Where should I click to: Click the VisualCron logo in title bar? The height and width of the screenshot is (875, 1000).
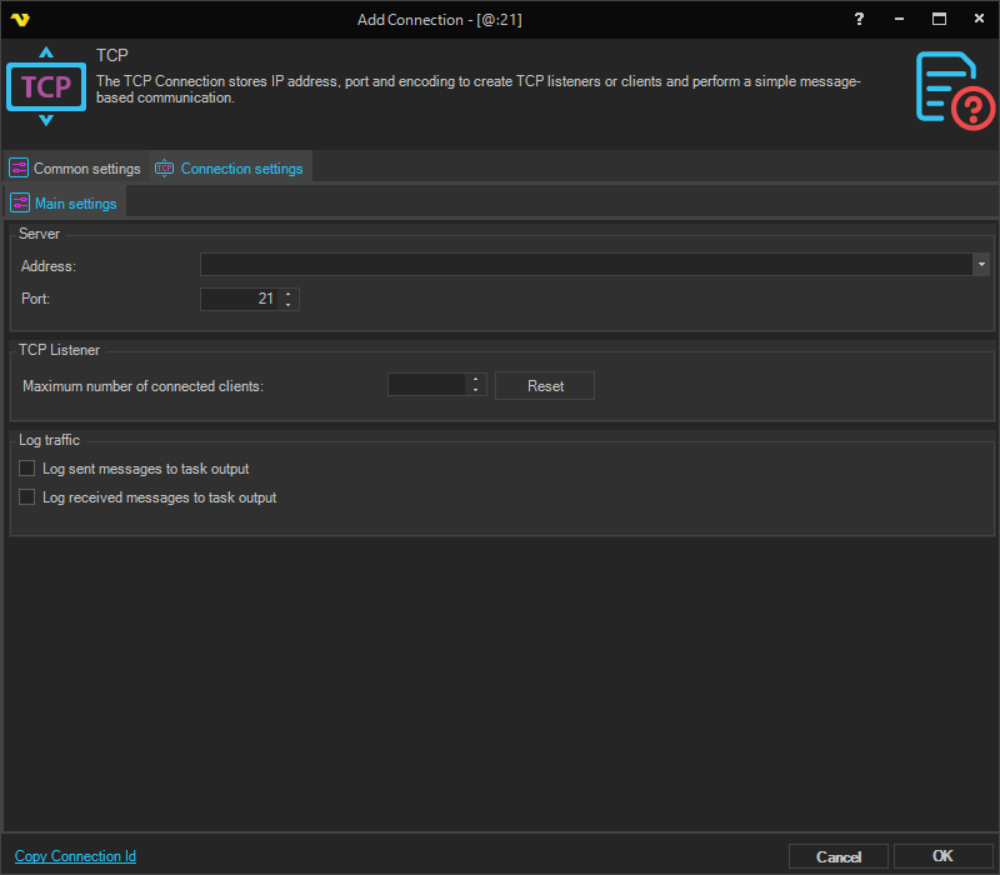pyautogui.click(x=20, y=19)
